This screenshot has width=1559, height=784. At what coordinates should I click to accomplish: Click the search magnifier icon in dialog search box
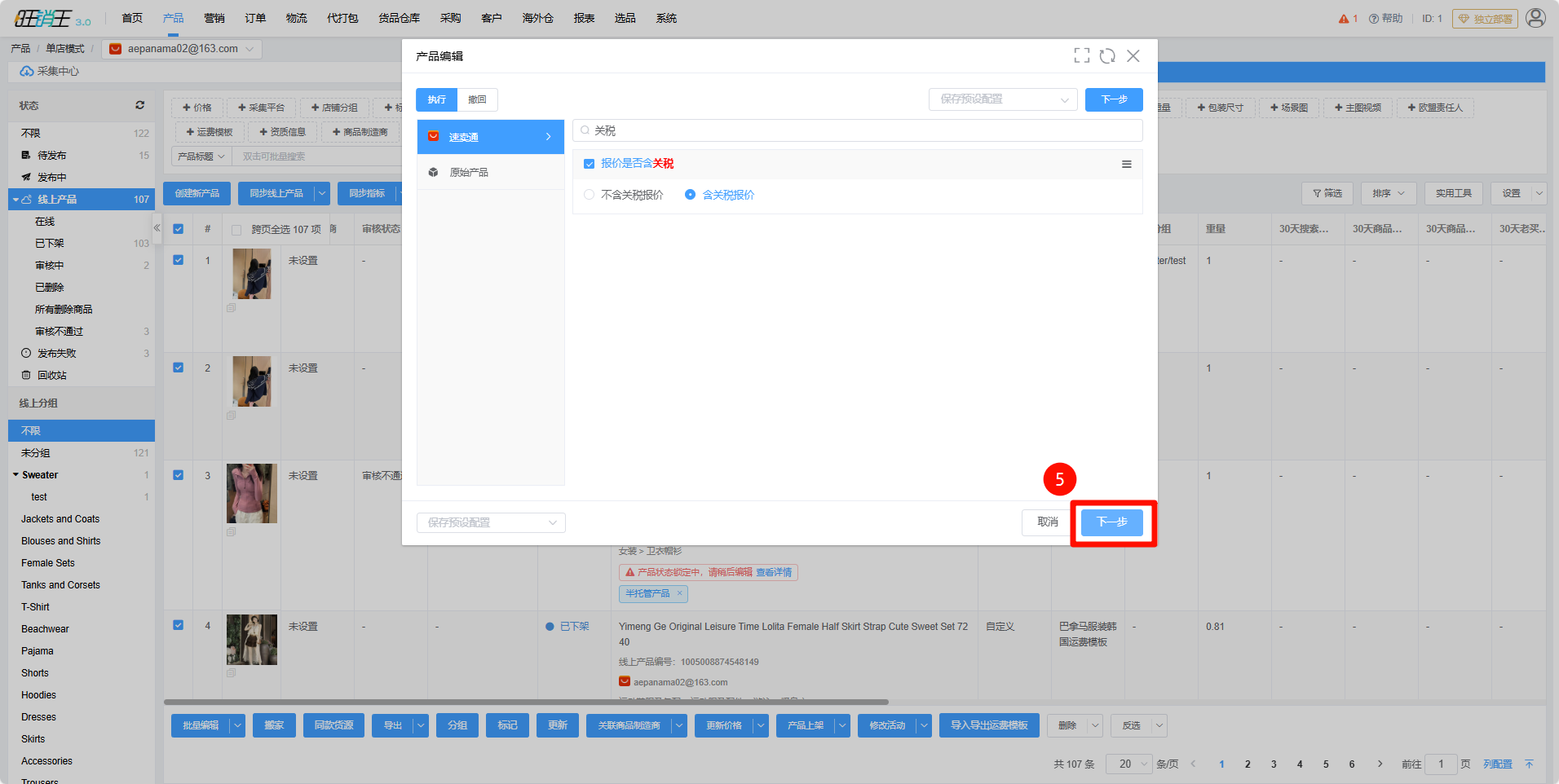coord(585,130)
